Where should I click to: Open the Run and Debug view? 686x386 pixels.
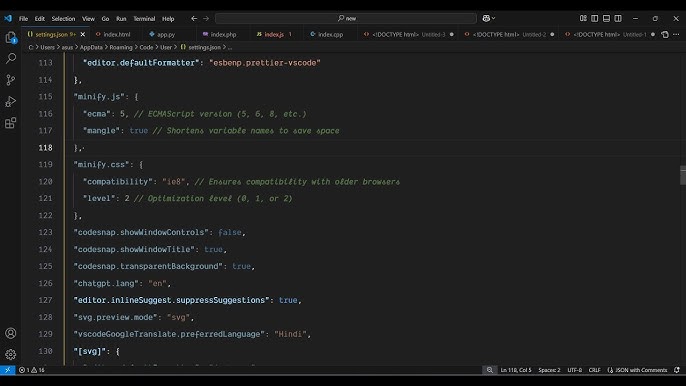point(10,101)
